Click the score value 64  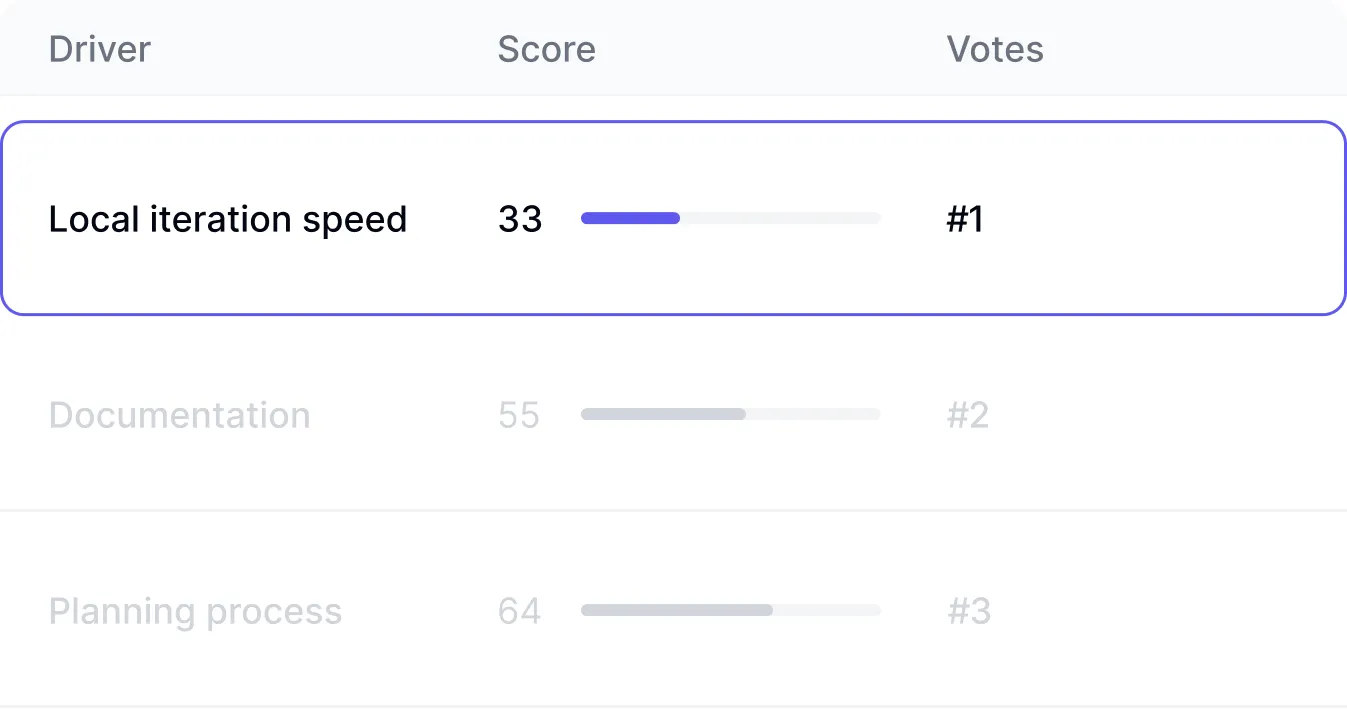pyautogui.click(x=519, y=611)
